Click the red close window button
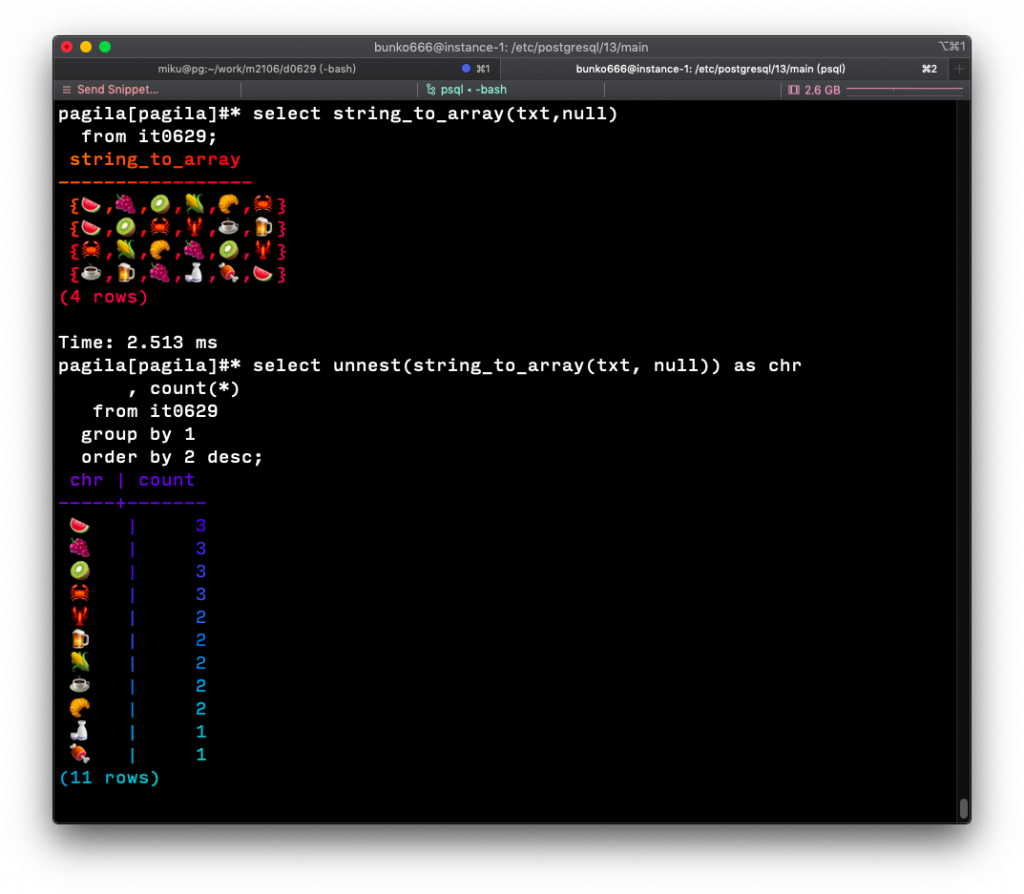The width and height of the screenshot is (1024, 894). pos(67,47)
